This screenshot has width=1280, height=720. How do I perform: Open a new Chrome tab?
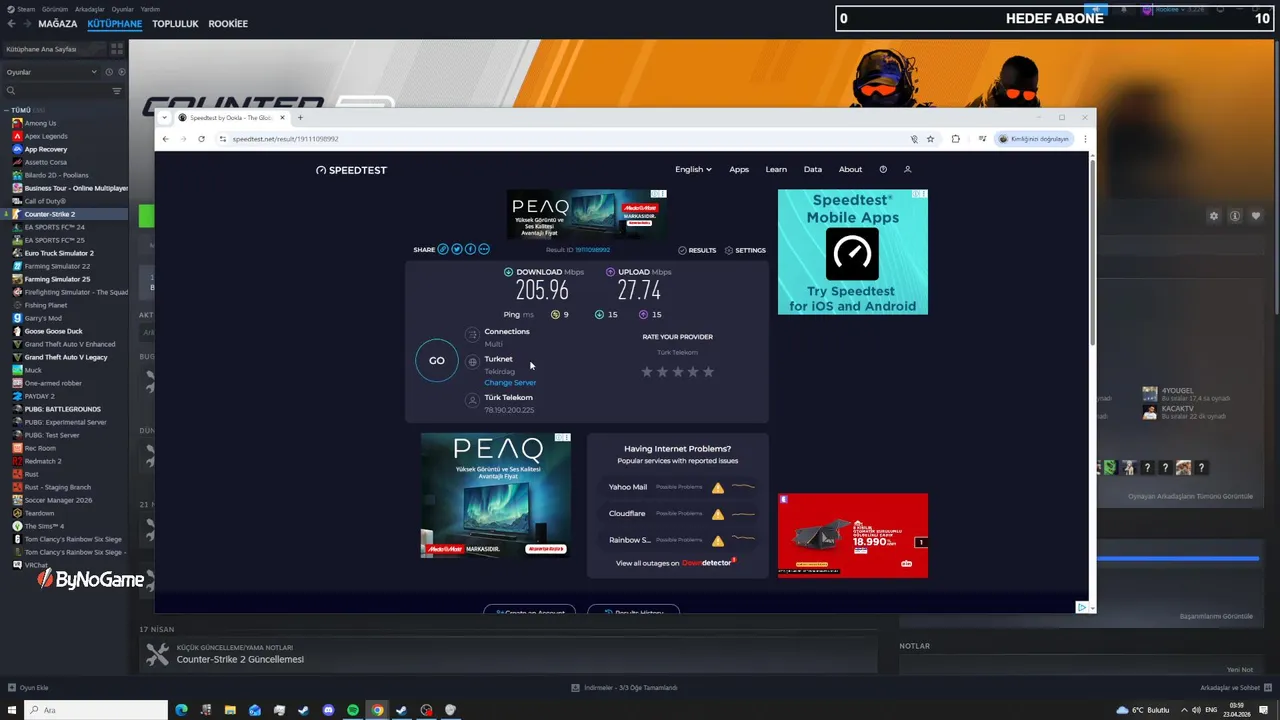[300, 118]
